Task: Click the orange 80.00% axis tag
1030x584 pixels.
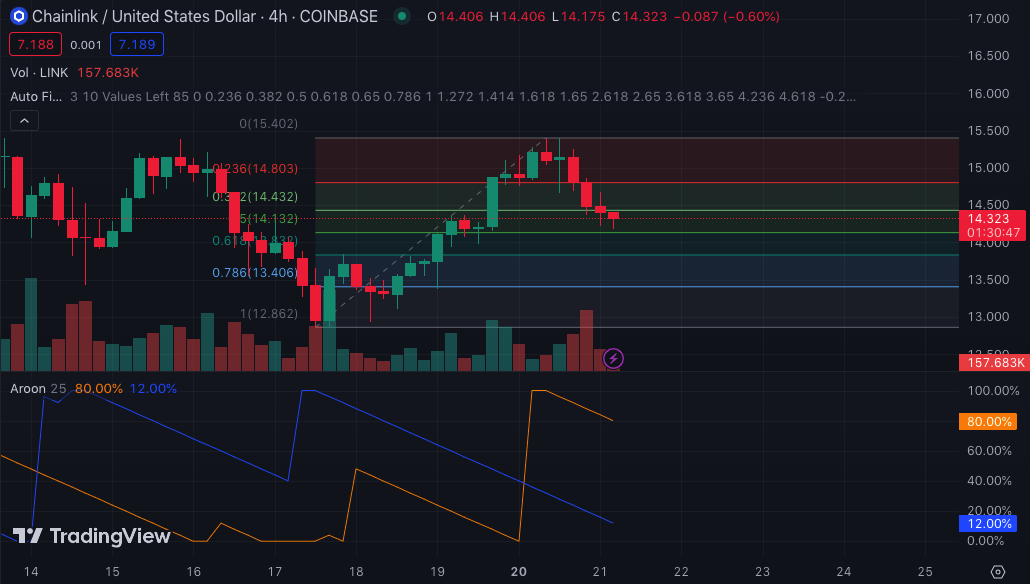Action: pos(988,422)
